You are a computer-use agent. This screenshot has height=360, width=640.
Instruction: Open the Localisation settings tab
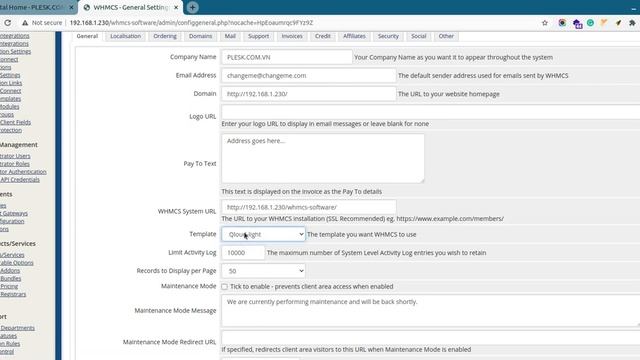click(x=125, y=36)
